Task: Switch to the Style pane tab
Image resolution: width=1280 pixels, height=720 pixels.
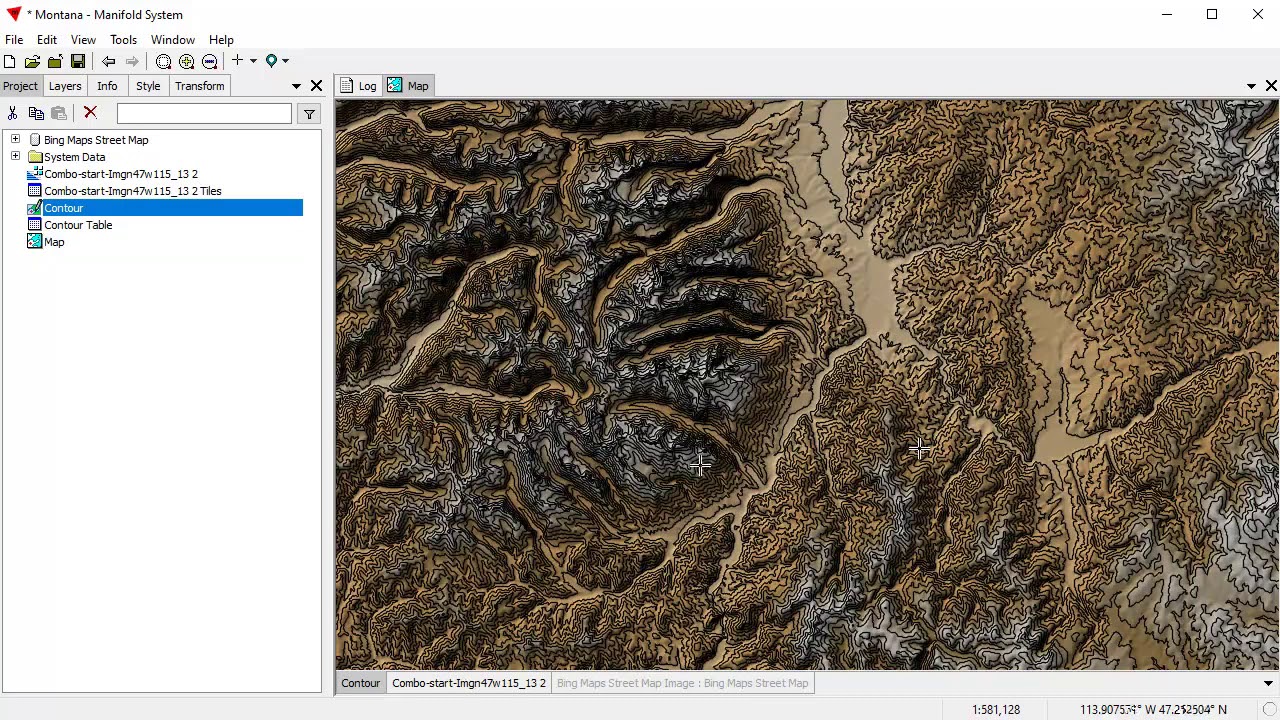Action: (148, 86)
